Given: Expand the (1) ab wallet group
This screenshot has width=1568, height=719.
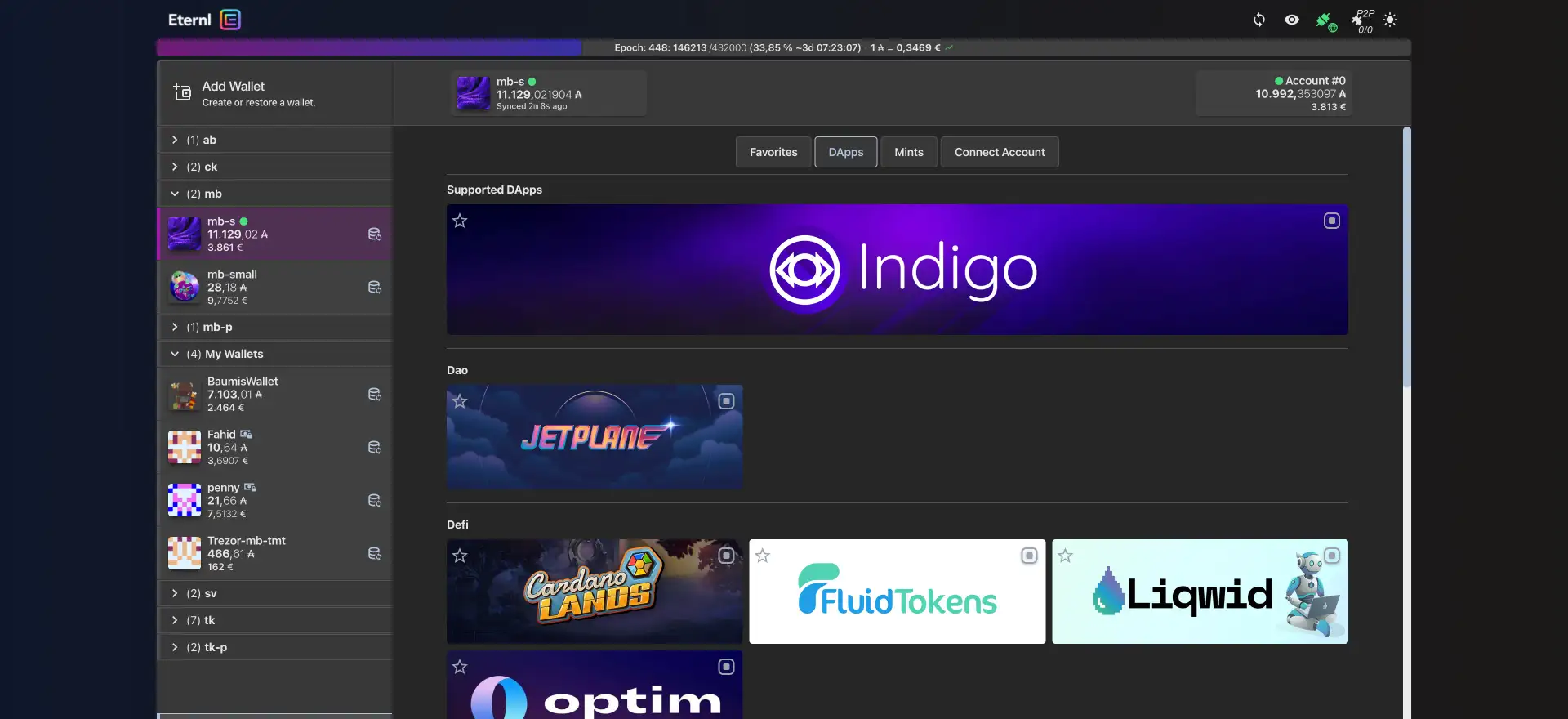Looking at the screenshot, I should [x=175, y=140].
